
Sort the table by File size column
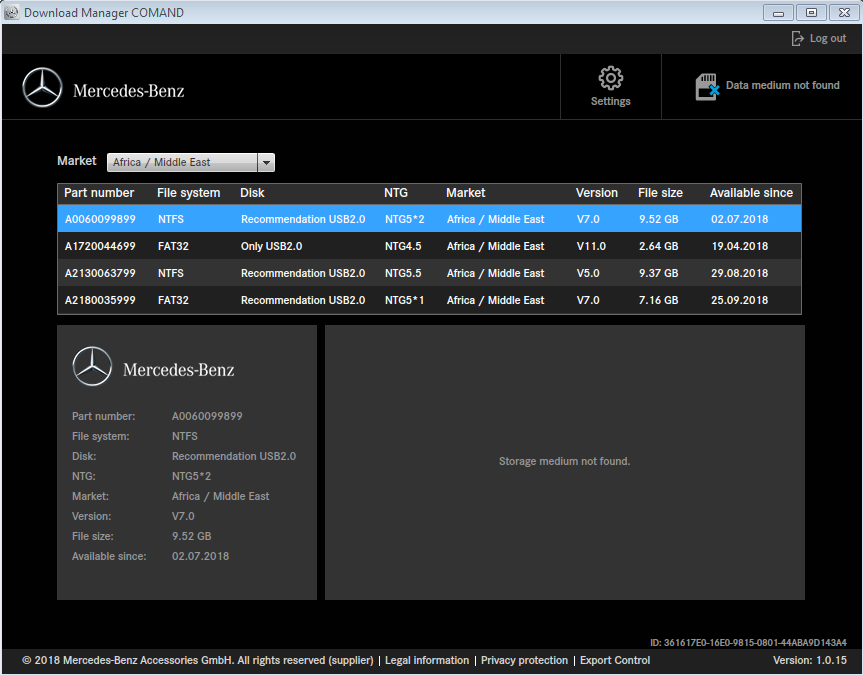click(x=659, y=193)
